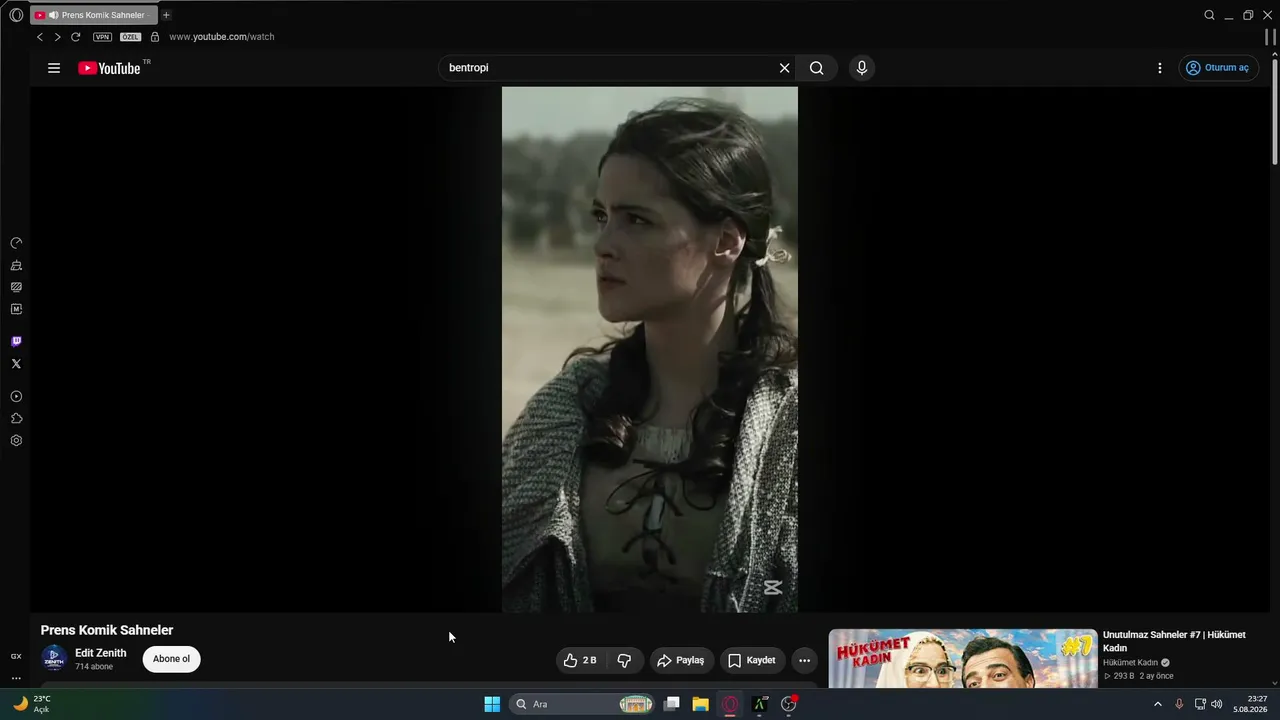
Task: Open X (Twitter) panel in the sidebar
Action: tap(16, 364)
